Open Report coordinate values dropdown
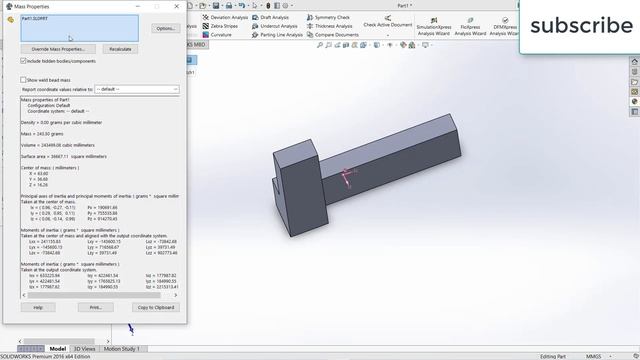 (137, 89)
